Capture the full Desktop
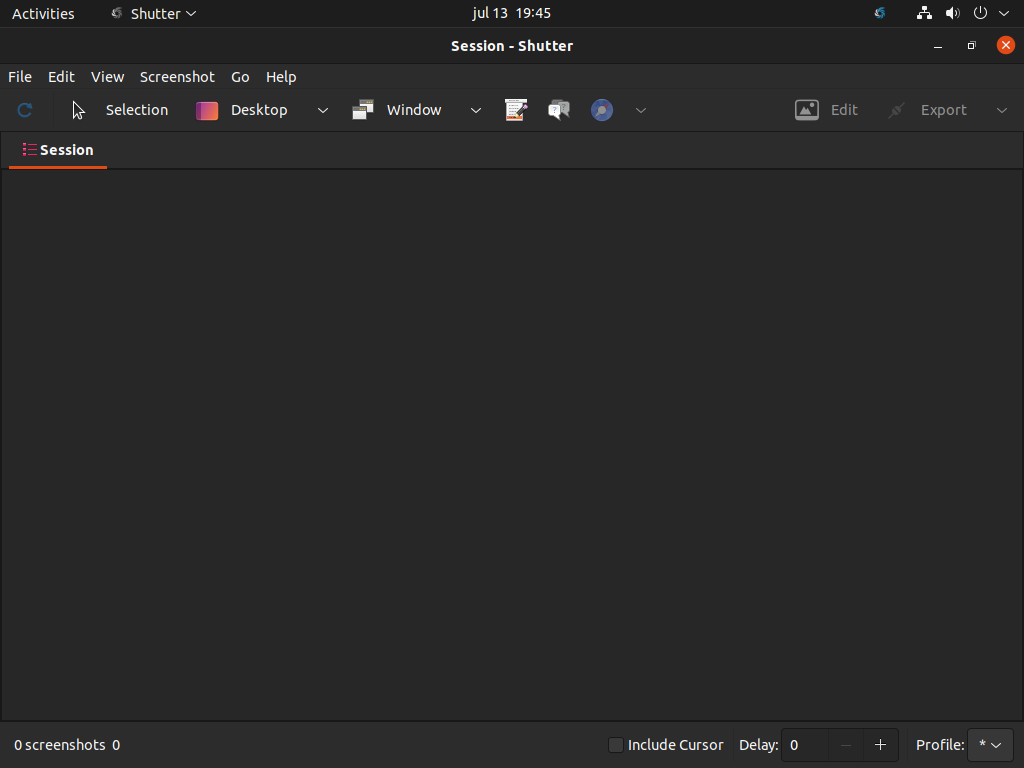Viewport: 1024px width, 768px height. coord(243,110)
